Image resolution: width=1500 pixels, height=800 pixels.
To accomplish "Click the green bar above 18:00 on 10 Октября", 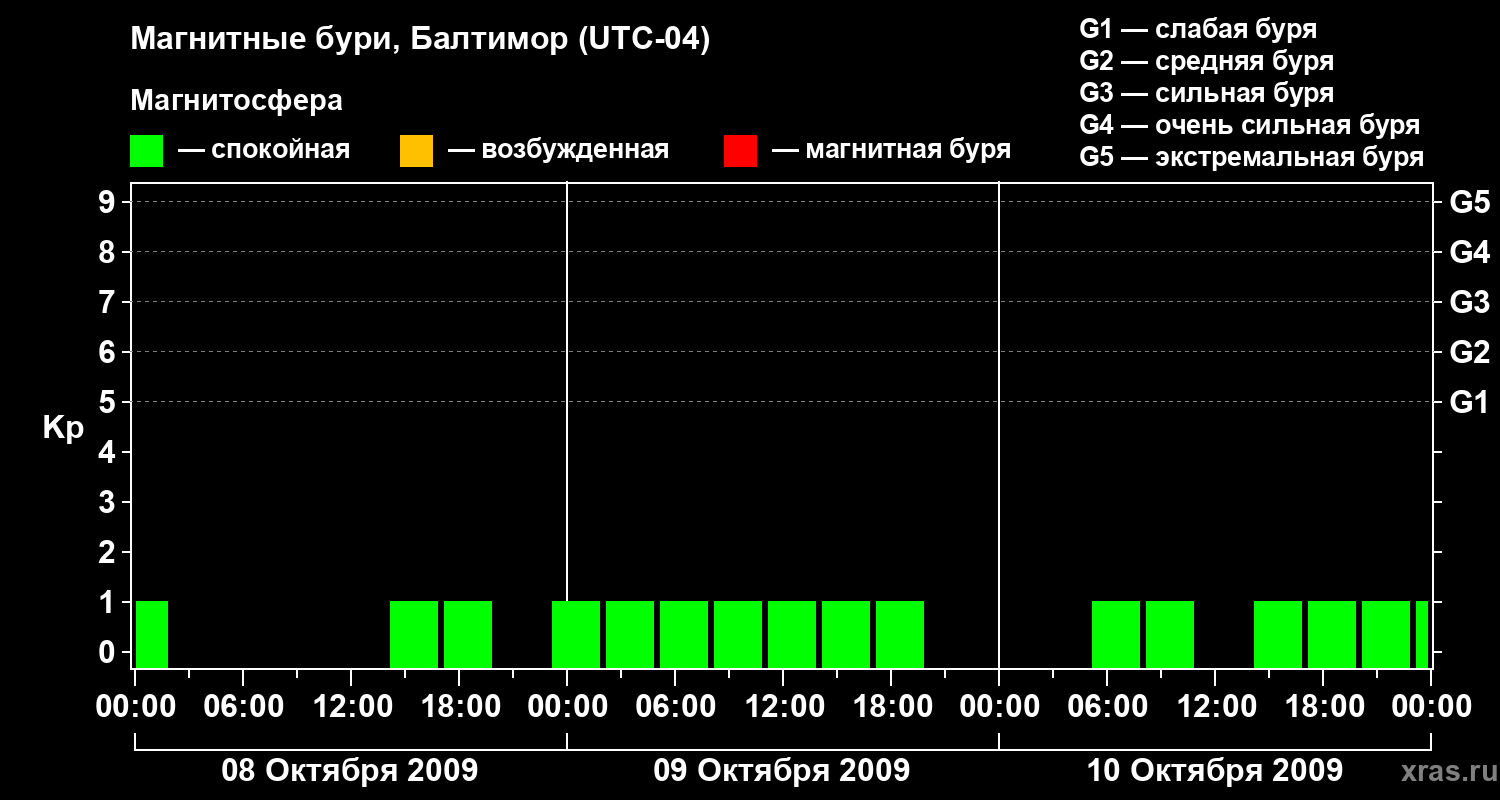I will coord(1332,634).
